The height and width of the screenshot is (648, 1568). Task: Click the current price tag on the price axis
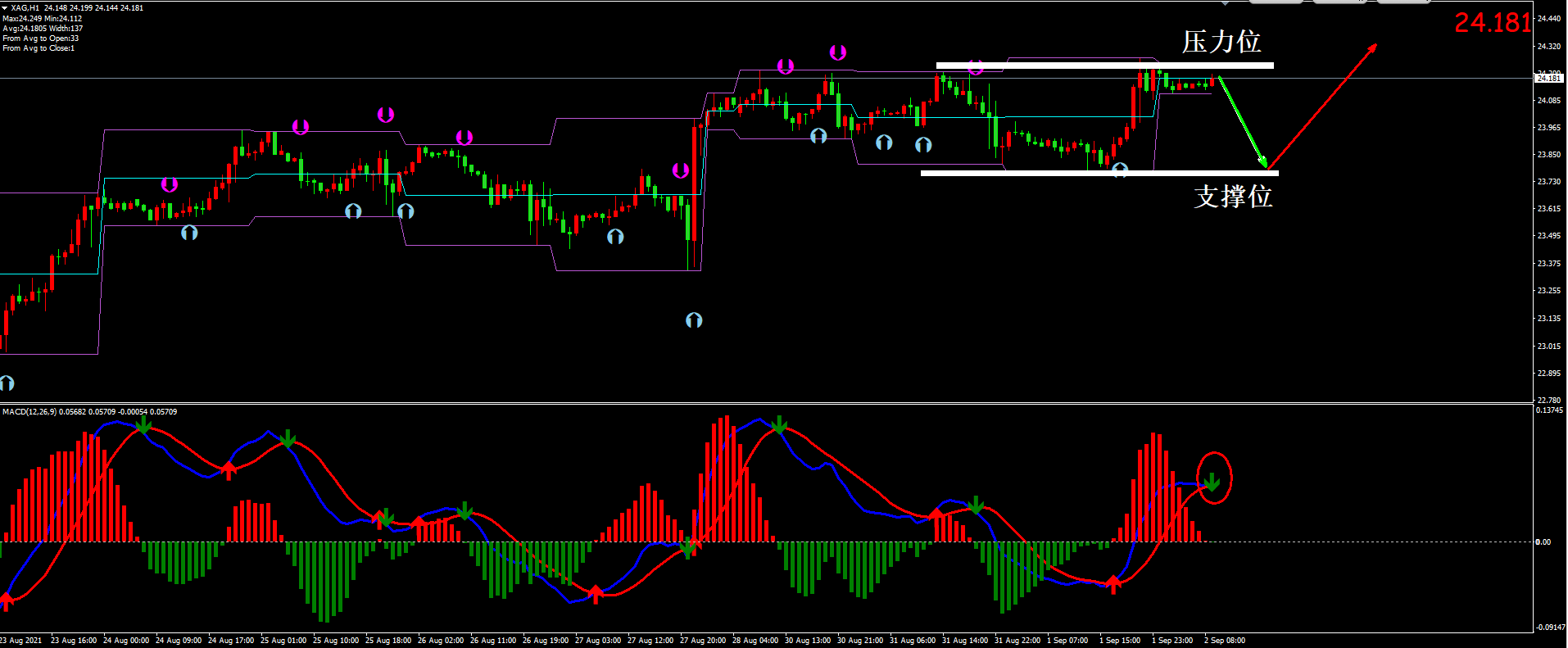pyautogui.click(x=1548, y=78)
